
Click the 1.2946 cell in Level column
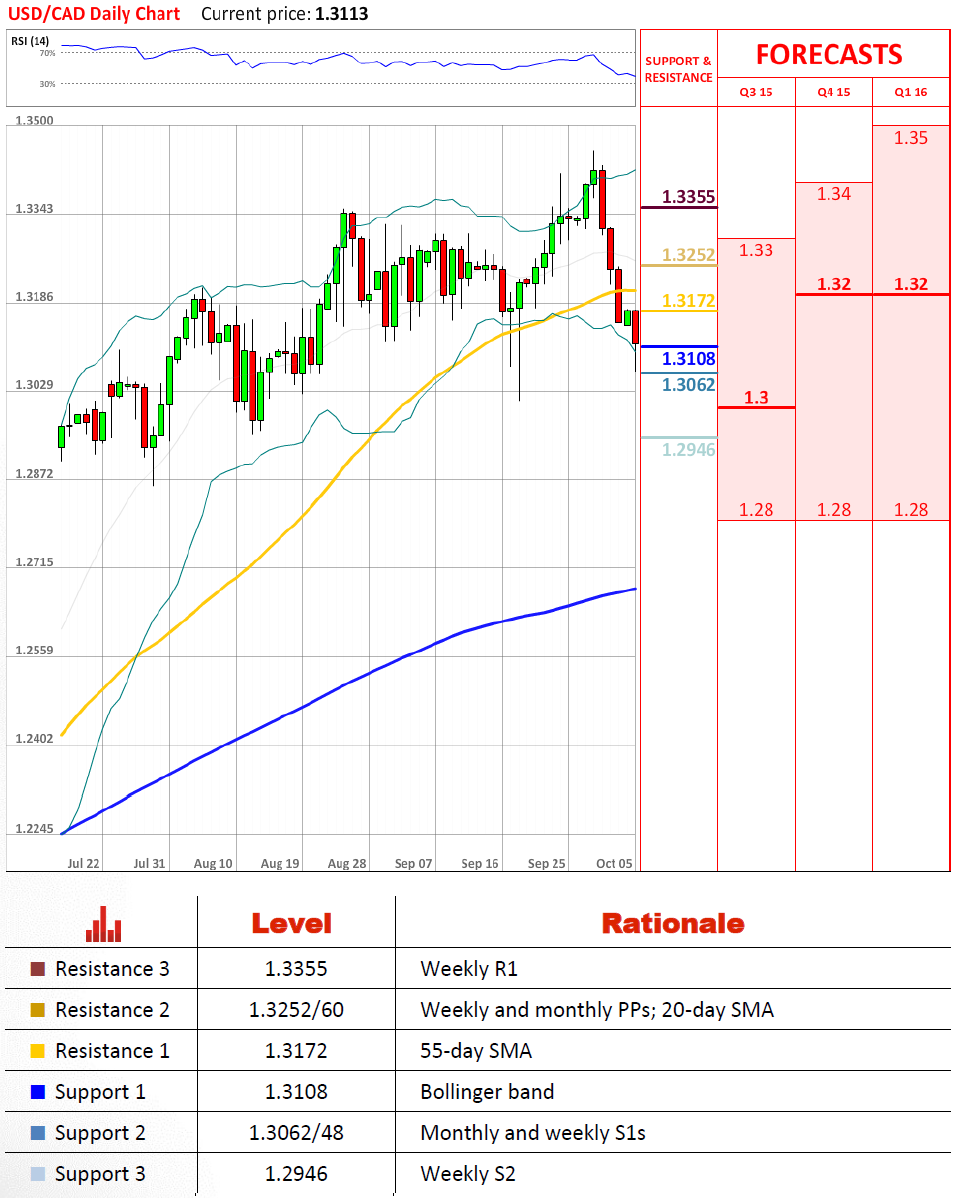pyautogui.click(x=296, y=1174)
